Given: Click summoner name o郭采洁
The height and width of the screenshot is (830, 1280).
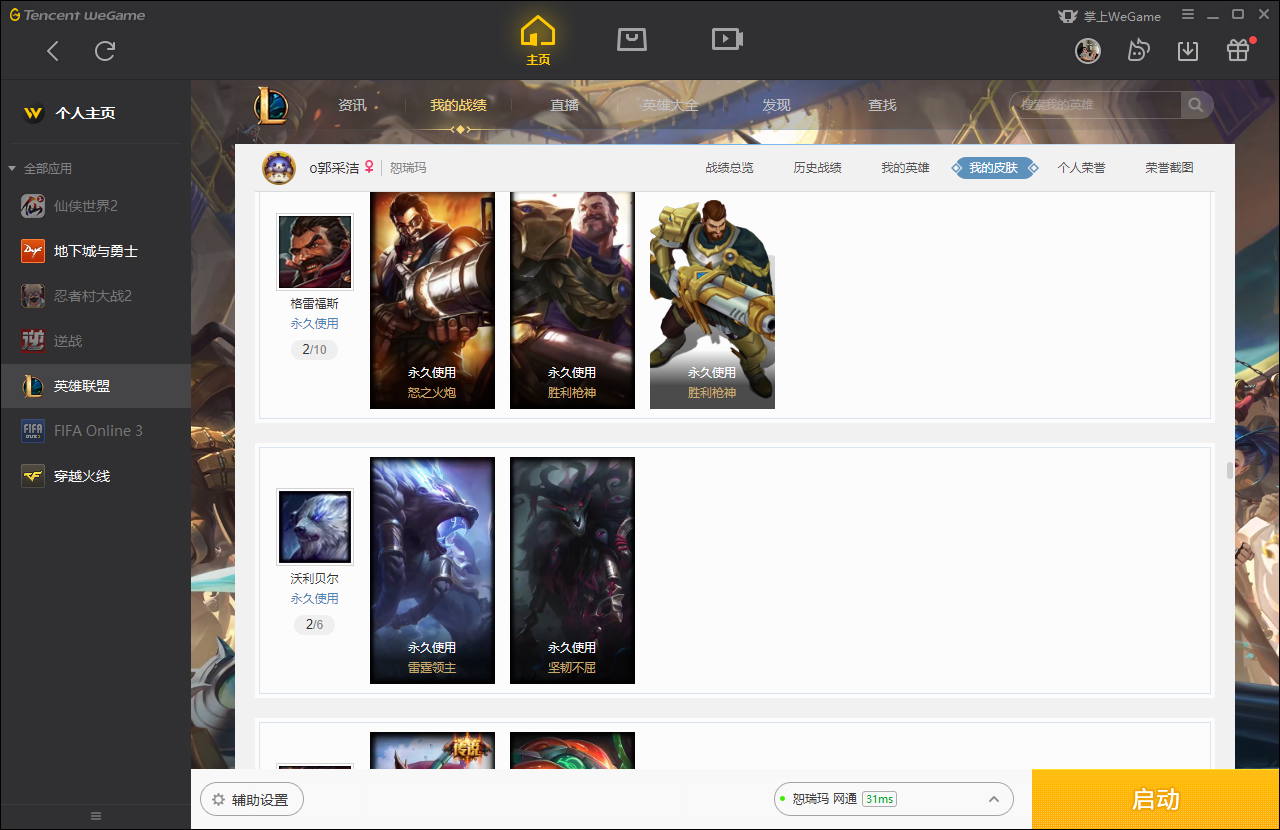Looking at the screenshot, I should click(334, 168).
